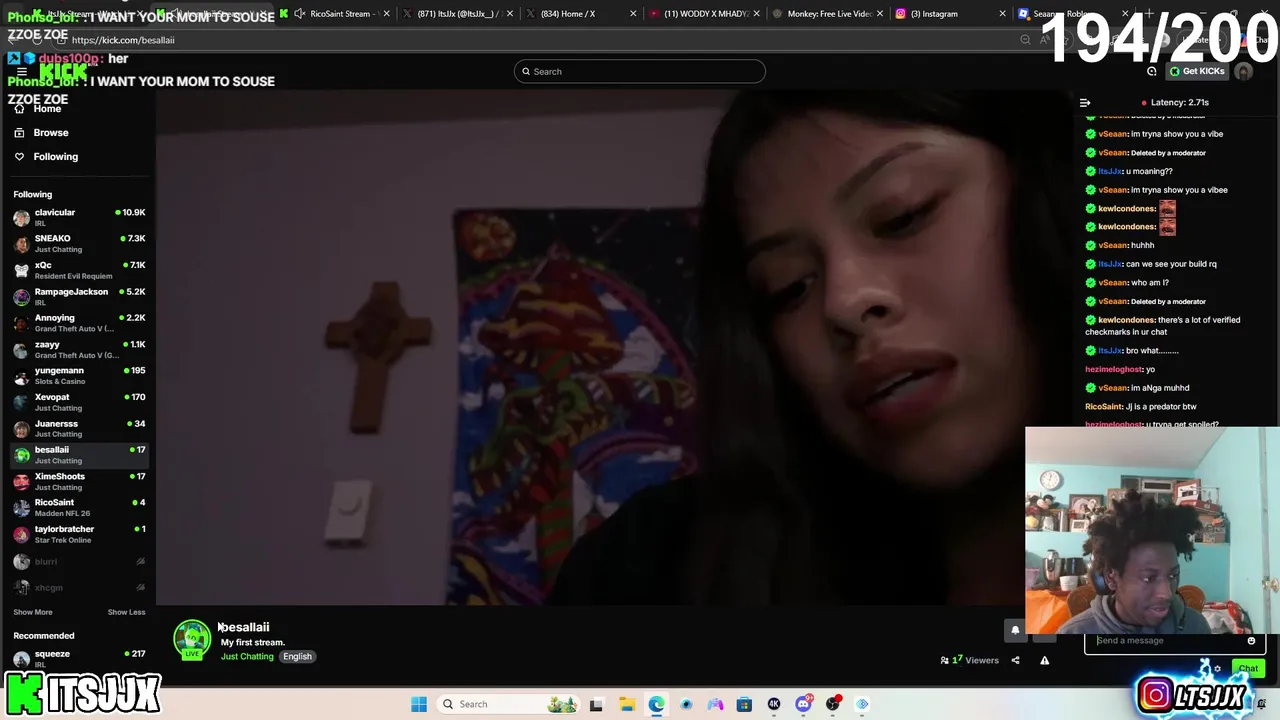Viewport: 1280px width, 720px height.
Task: Open the emoji picker in chat input
Action: (1251, 641)
